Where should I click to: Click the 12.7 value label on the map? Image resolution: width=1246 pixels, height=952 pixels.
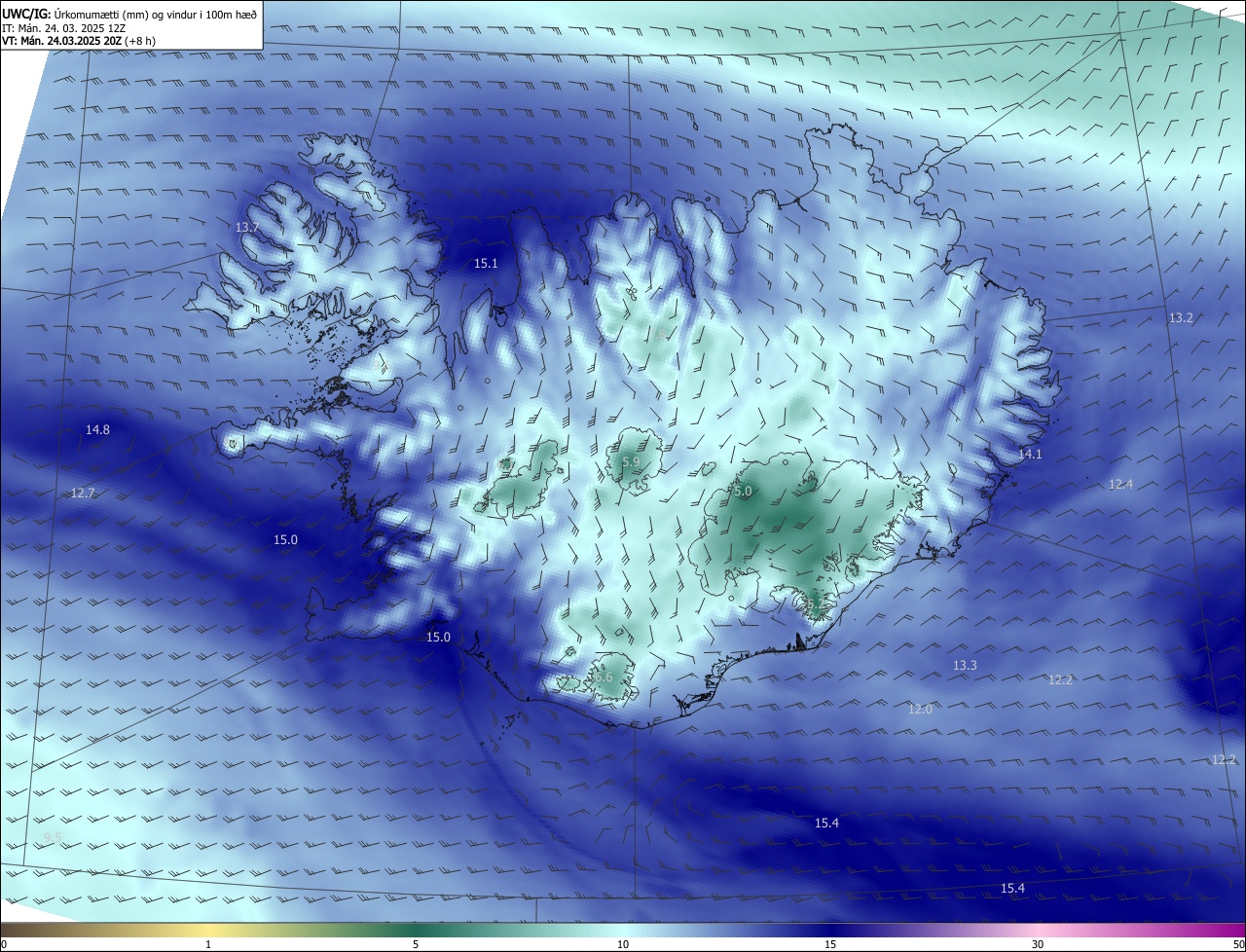tap(83, 494)
